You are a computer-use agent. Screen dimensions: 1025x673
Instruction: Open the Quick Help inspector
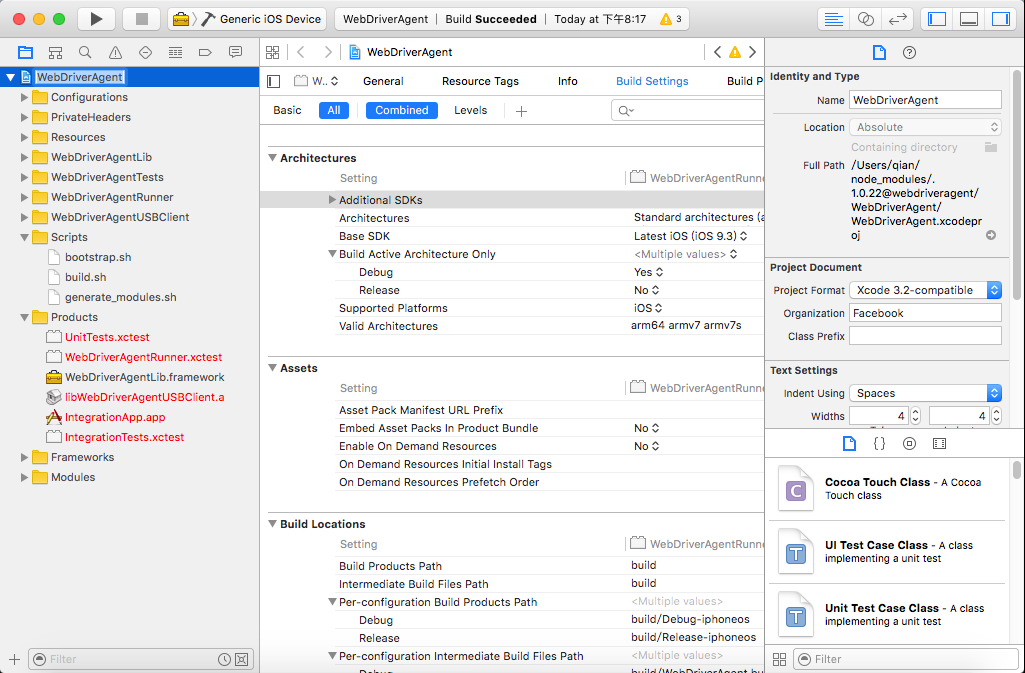(x=909, y=52)
